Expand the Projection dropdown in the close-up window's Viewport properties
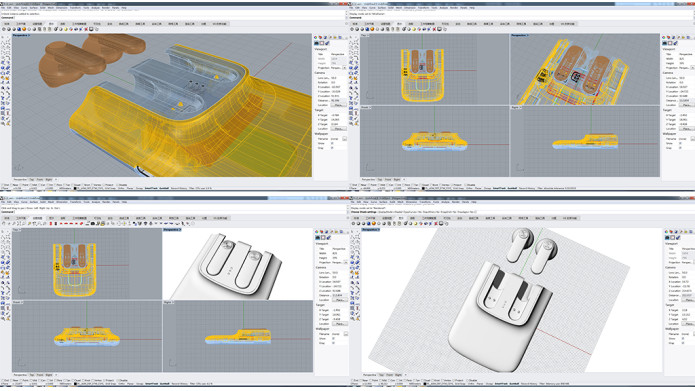 click(x=344, y=68)
